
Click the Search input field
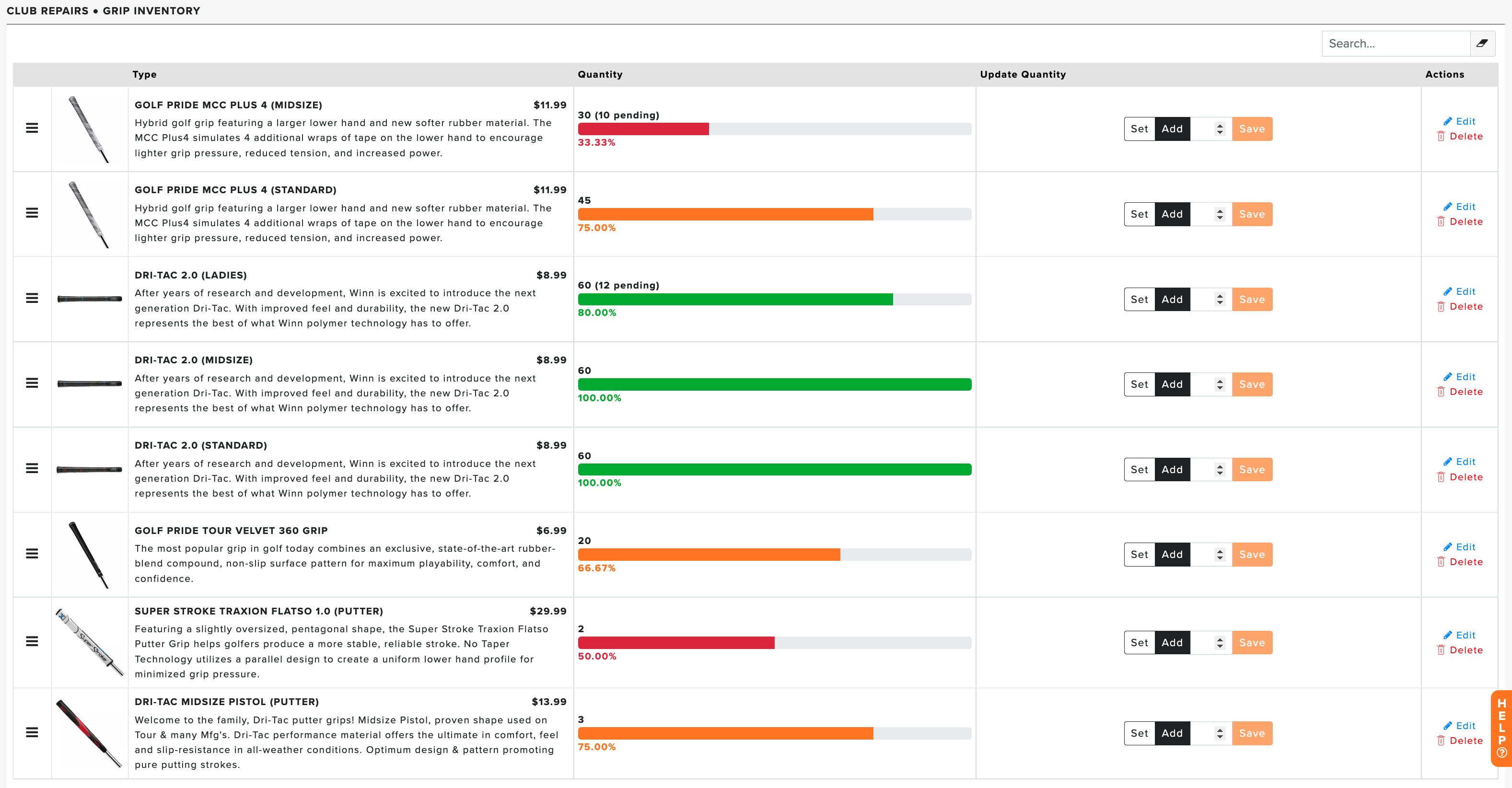tap(1396, 44)
